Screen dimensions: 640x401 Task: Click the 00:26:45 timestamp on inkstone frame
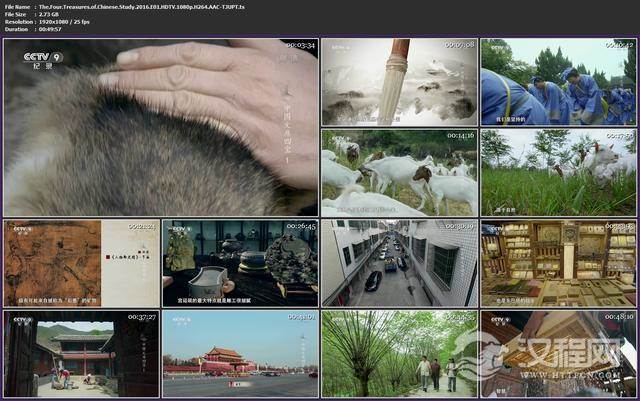(x=300, y=226)
